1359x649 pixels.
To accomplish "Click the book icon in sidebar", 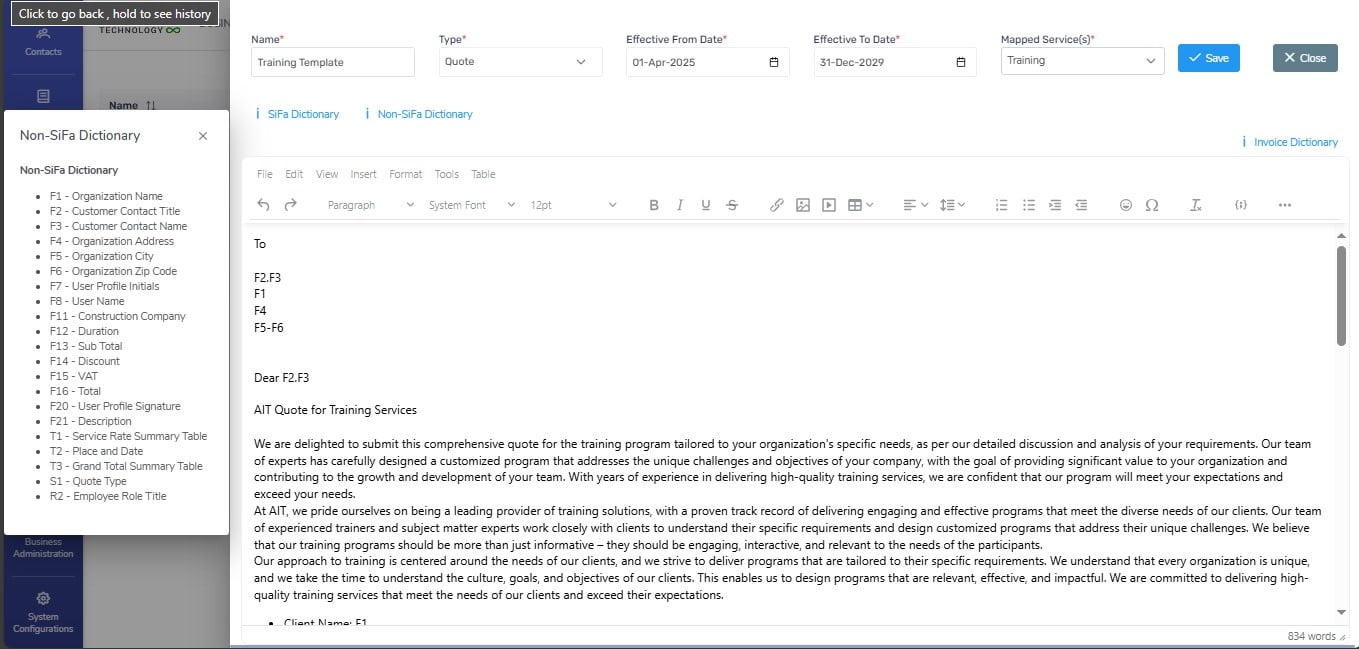I will pyautogui.click(x=42, y=96).
